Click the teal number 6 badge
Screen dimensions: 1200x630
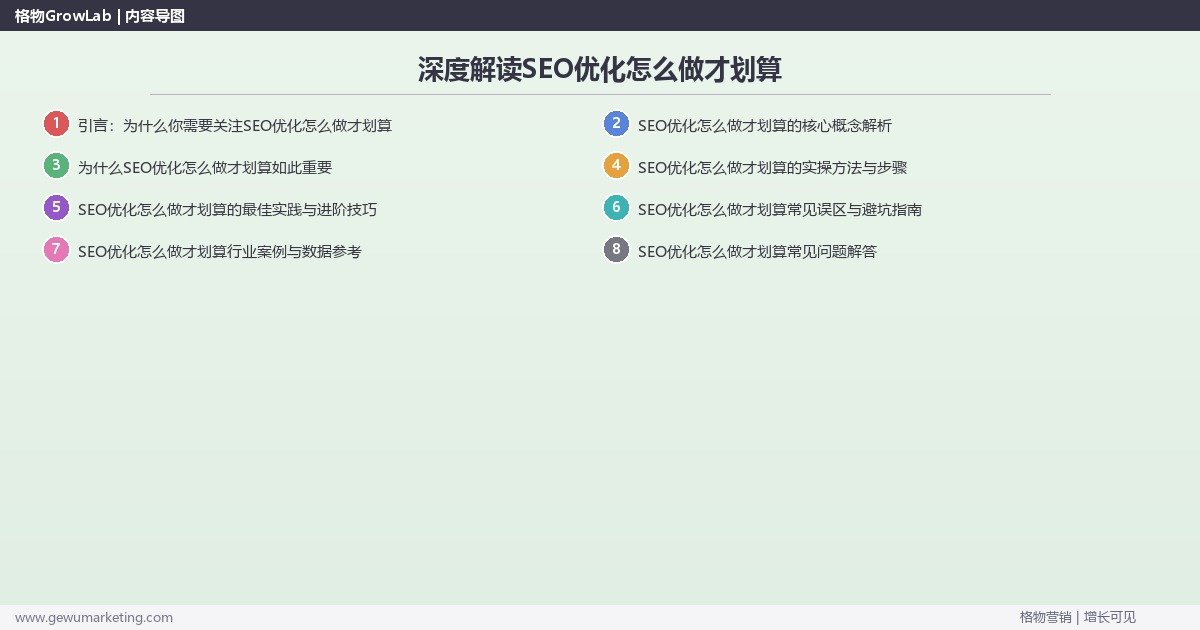tap(616, 208)
